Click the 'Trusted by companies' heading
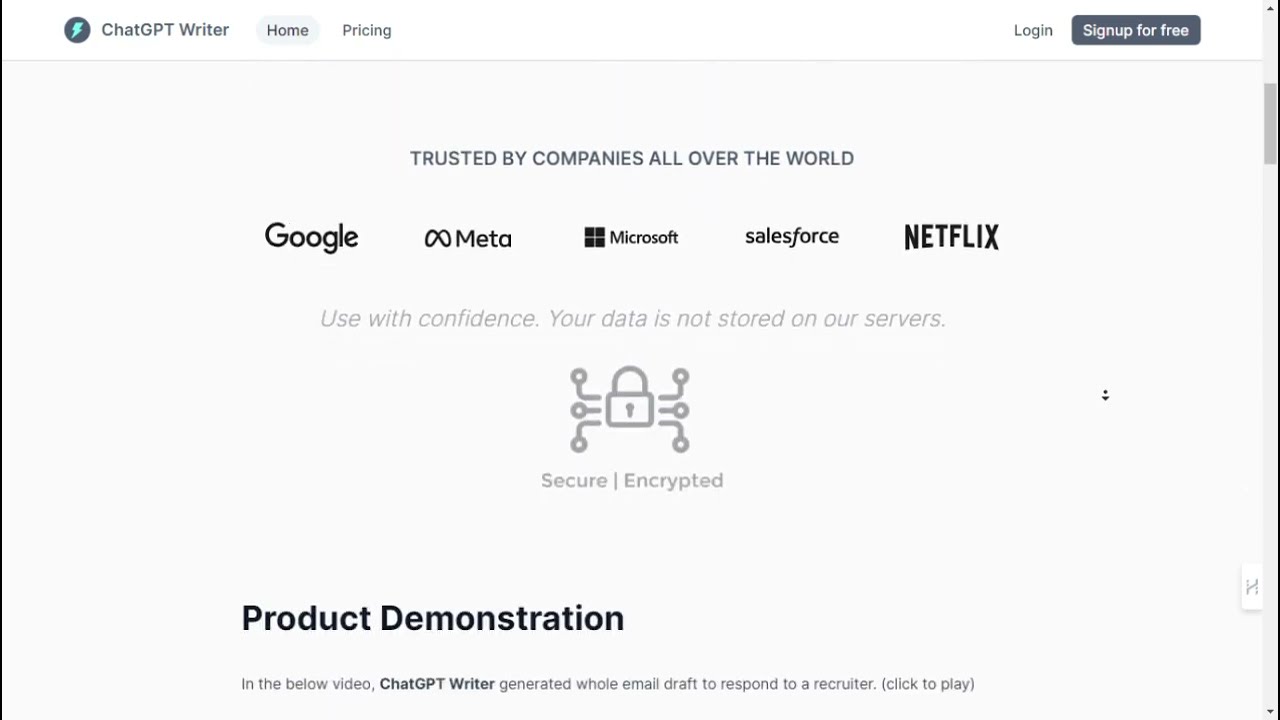This screenshot has height=720, width=1280. click(632, 158)
